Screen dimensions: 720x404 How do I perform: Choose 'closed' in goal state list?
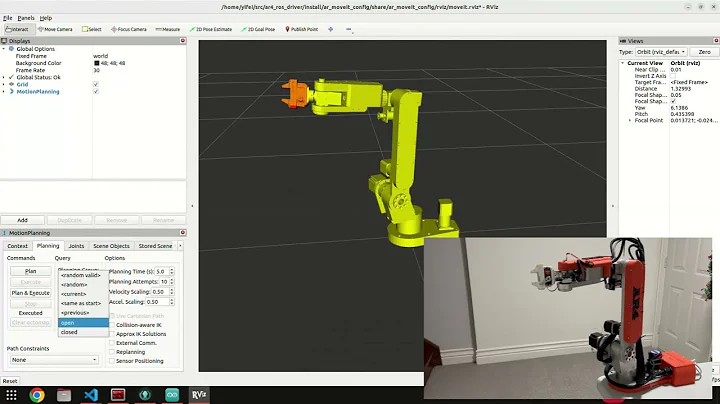click(83, 332)
